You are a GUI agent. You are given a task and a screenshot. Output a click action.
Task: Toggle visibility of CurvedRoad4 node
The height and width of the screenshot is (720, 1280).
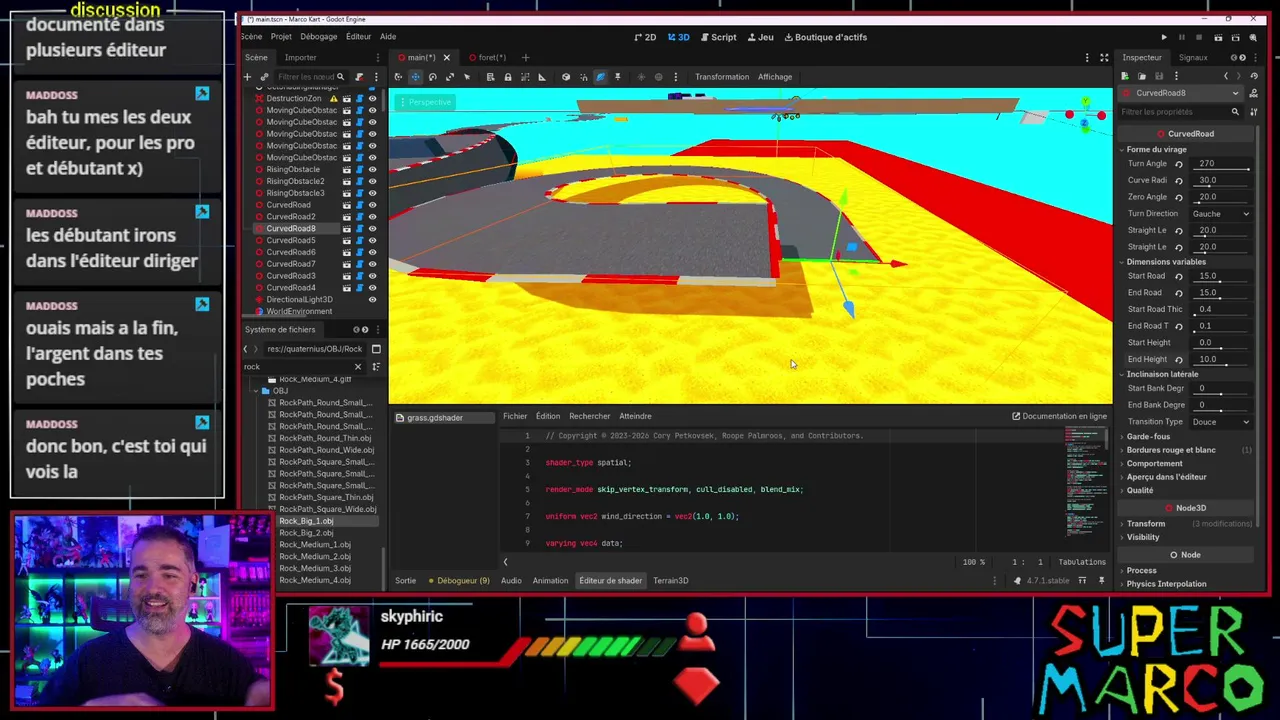pos(372,288)
